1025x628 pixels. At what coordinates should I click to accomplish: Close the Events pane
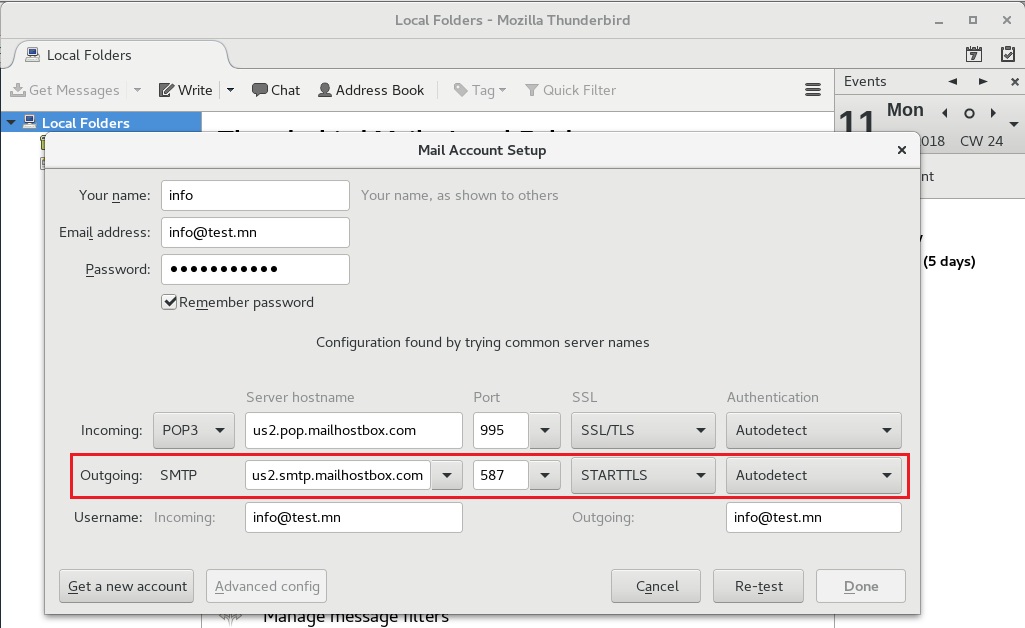(x=1015, y=82)
